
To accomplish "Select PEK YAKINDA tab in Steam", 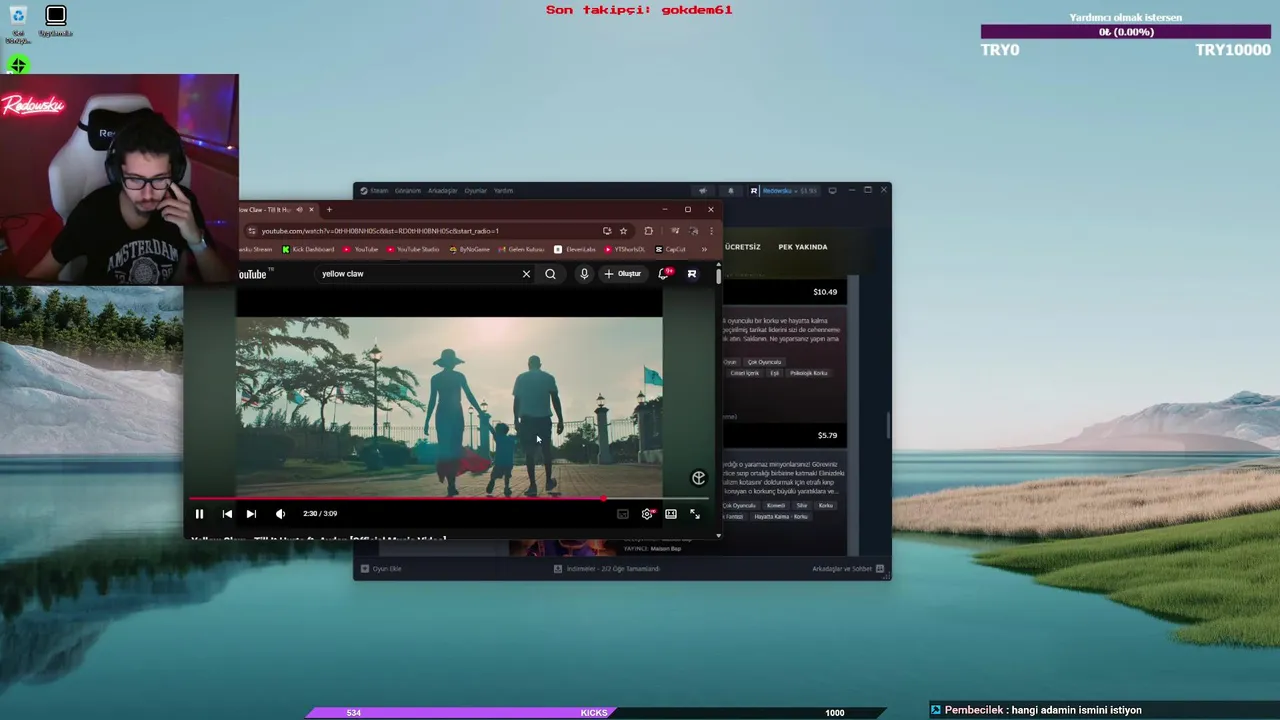I will click(803, 247).
